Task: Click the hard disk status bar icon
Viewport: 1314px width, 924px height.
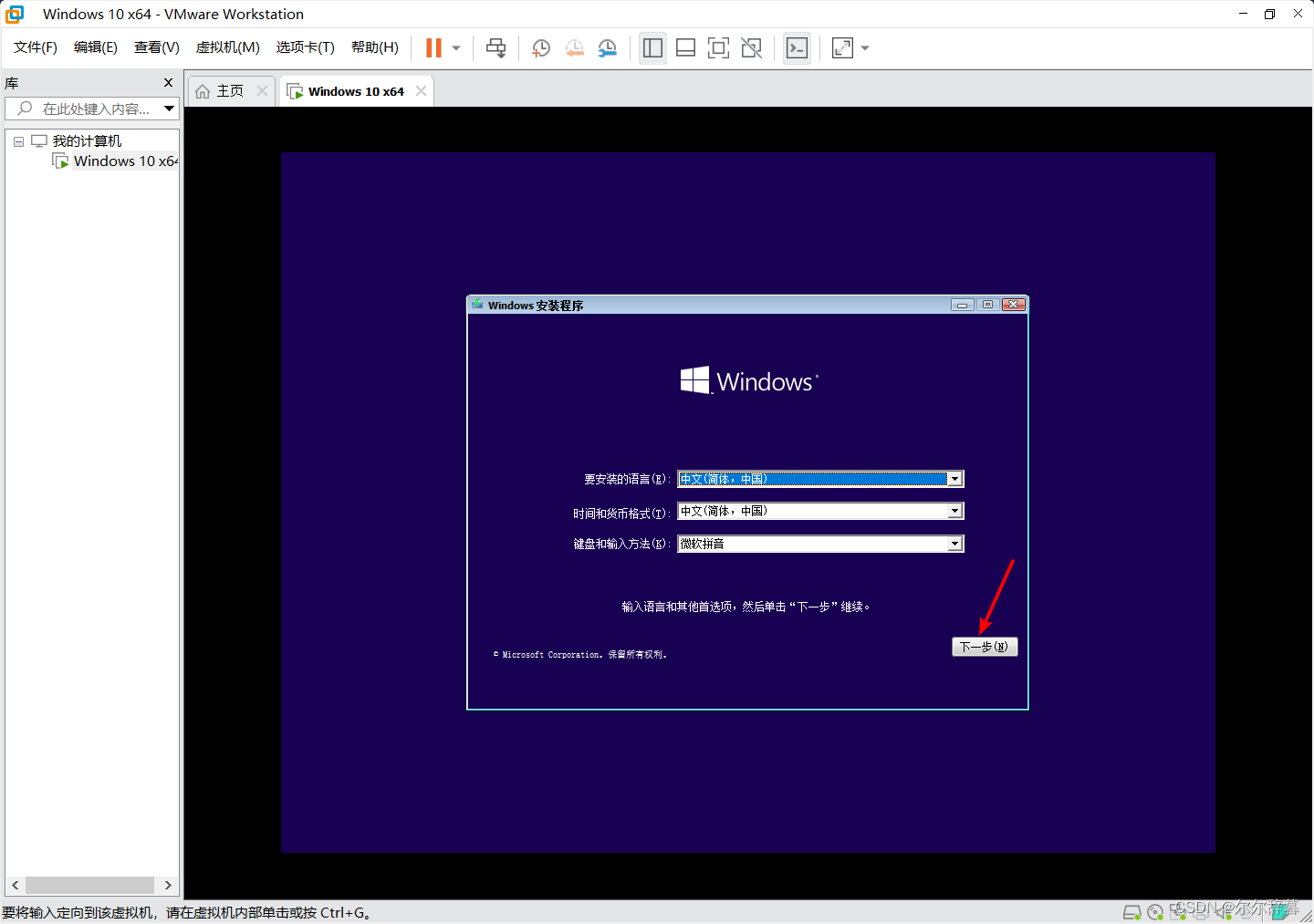Action: pyautogui.click(x=1132, y=912)
